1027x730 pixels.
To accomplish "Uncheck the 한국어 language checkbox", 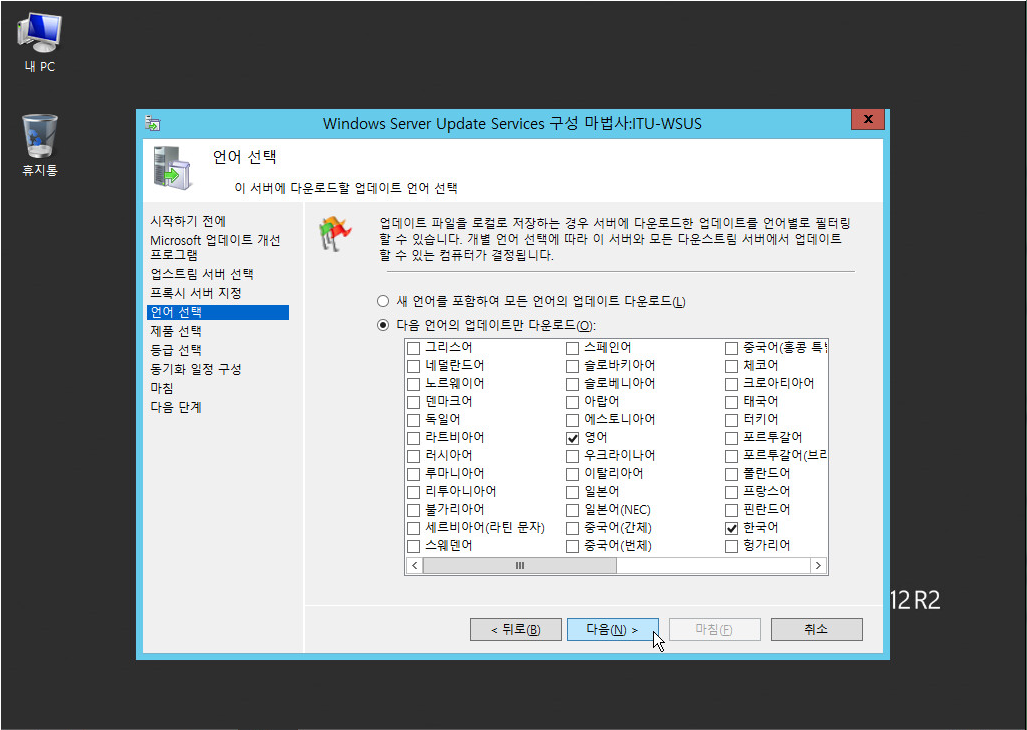I will (733, 527).
